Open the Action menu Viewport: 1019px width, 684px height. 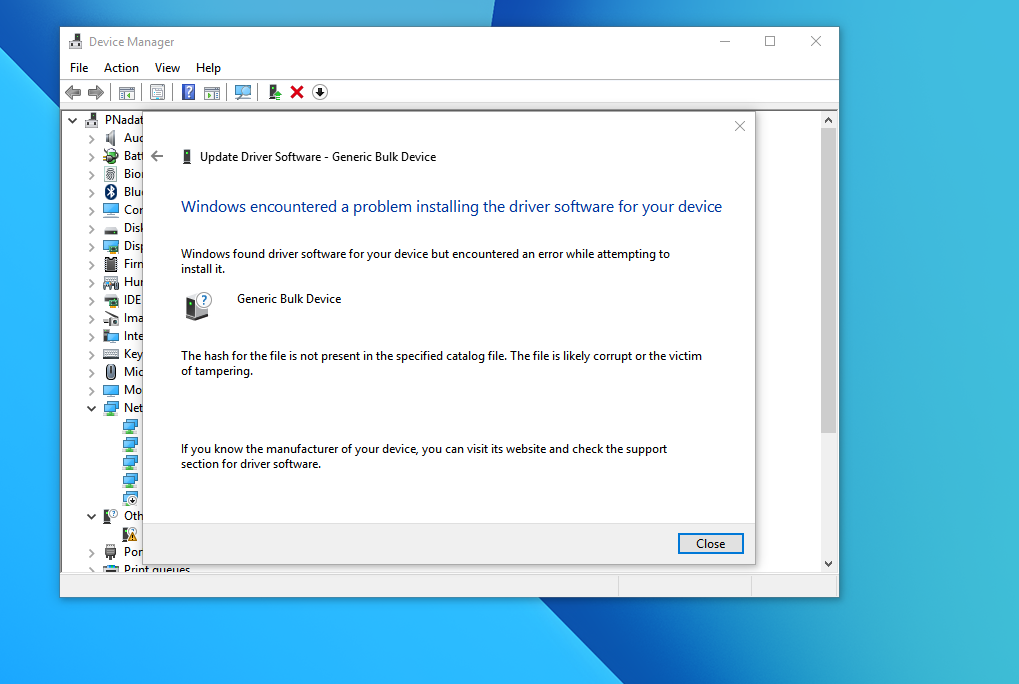(121, 68)
